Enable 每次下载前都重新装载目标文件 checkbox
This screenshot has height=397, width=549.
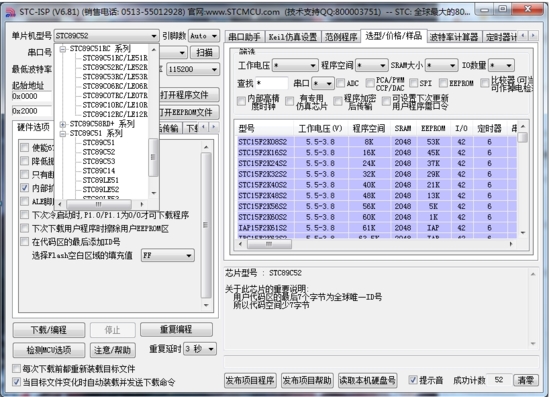click(x=16, y=369)
